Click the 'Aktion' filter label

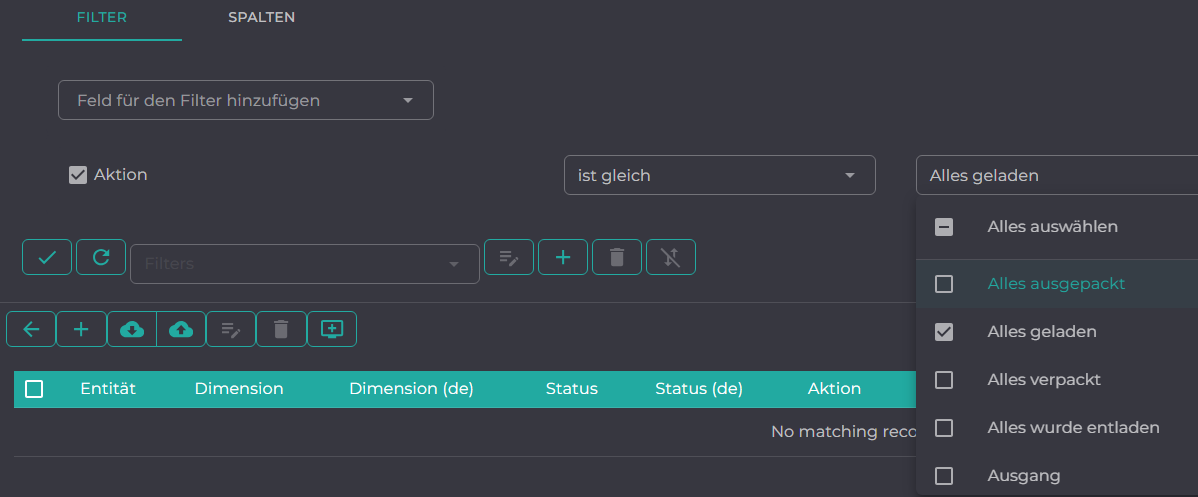[121, 174]
